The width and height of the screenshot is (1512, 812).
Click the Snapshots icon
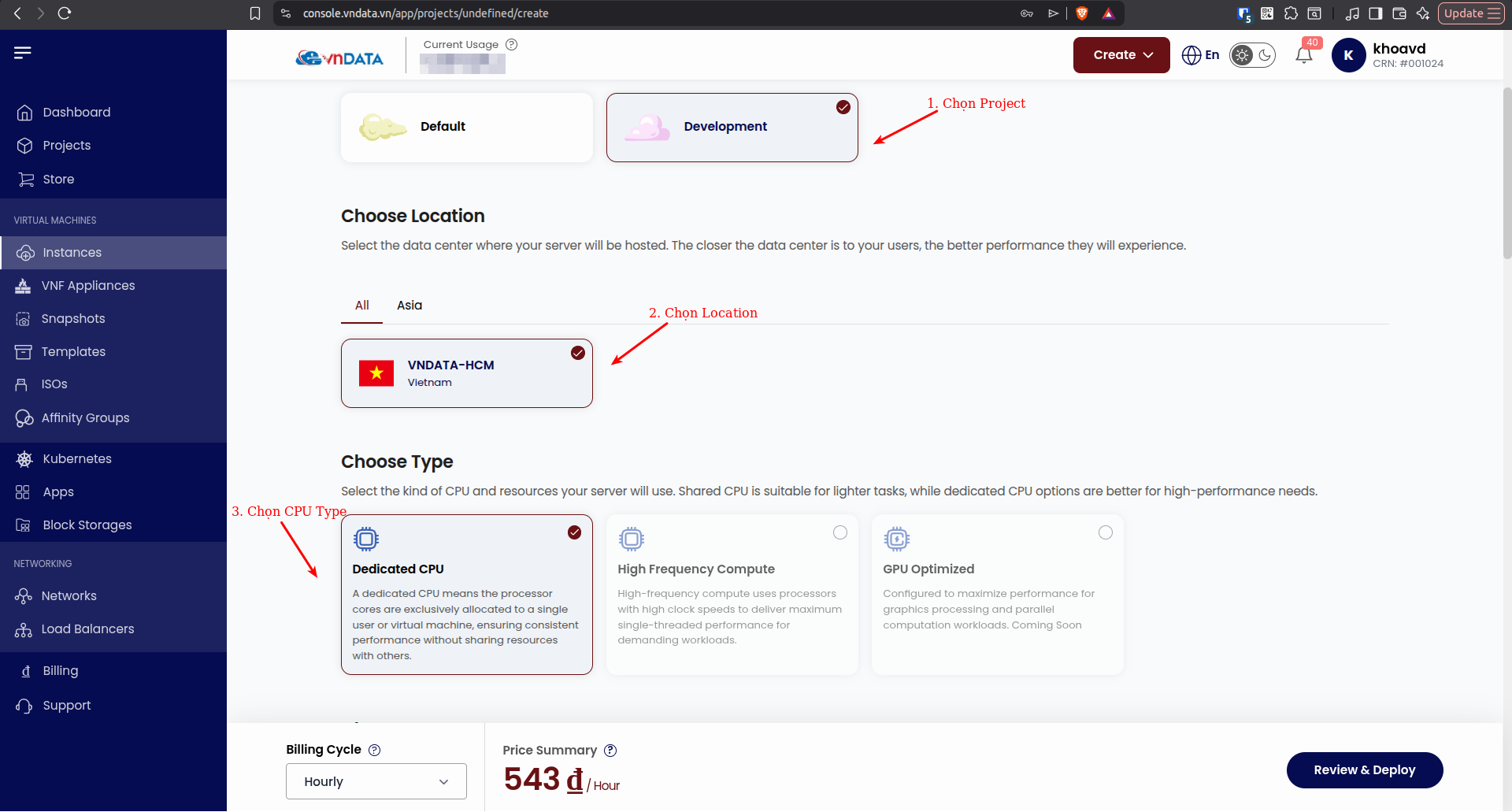point(23,319)
